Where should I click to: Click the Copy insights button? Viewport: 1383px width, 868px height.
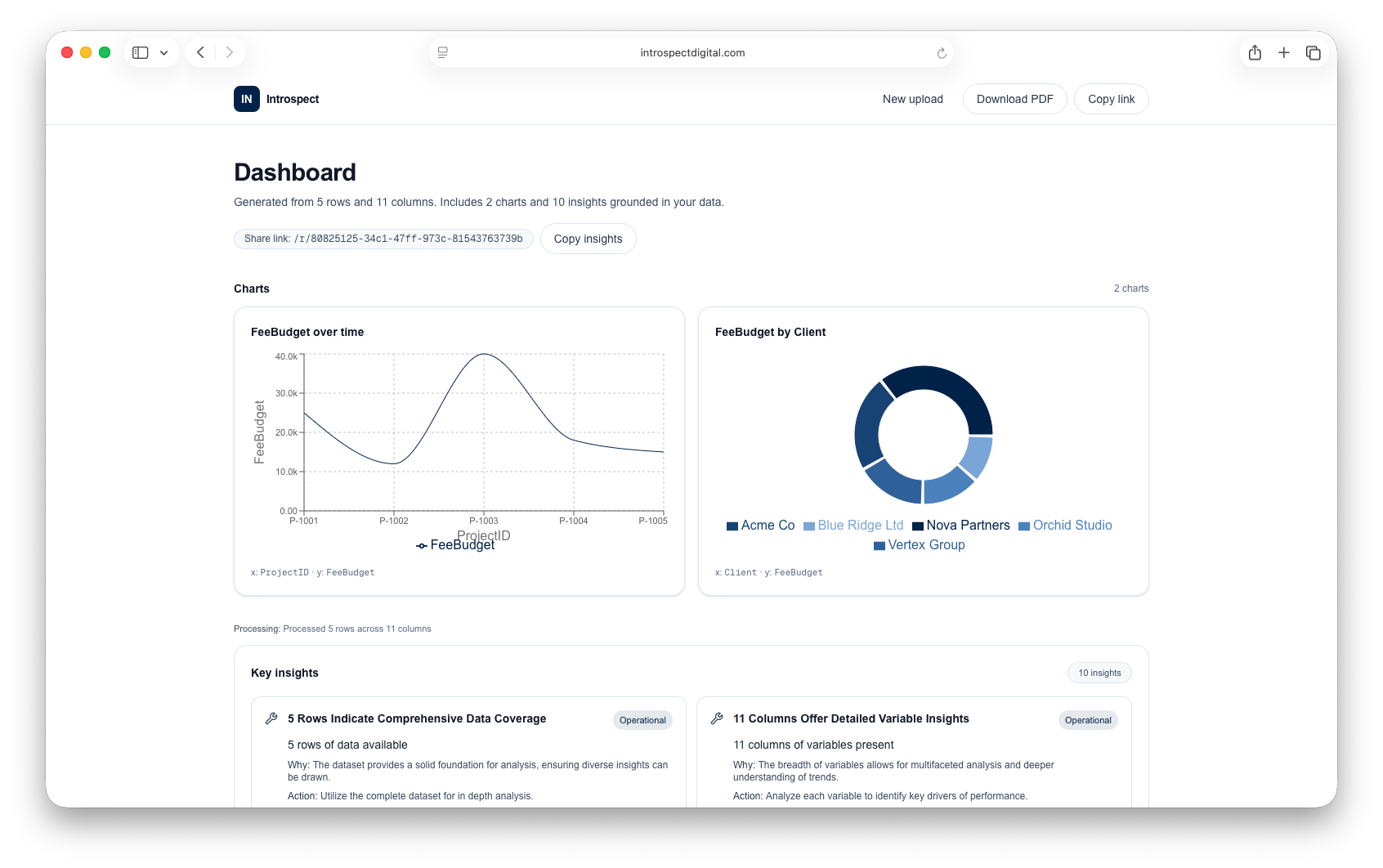pos(588,239)
